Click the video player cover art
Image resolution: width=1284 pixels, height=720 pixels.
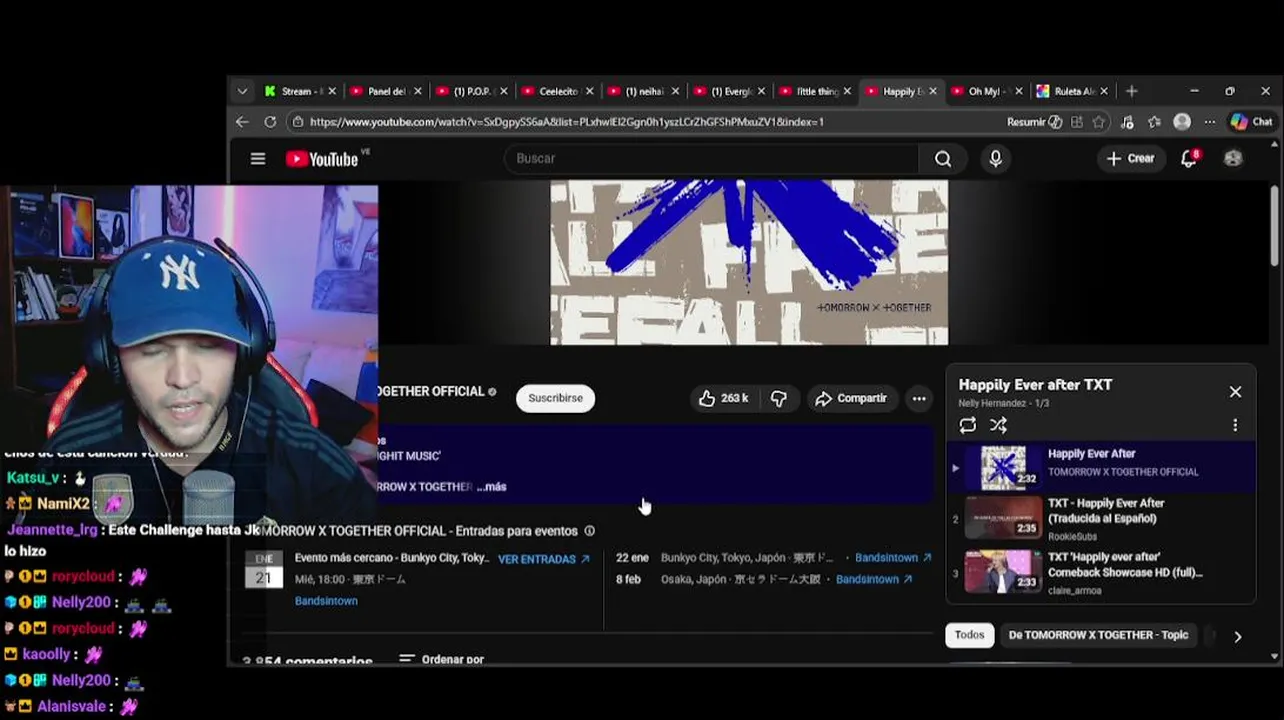(x=749, y=262)
